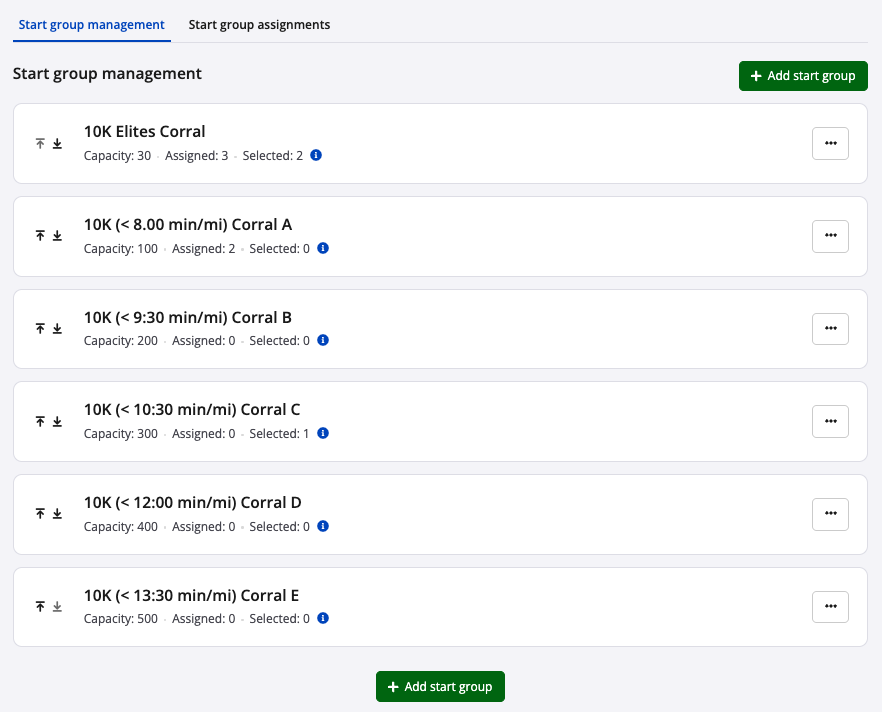Move 10K Elites Corral down one position

(57, 144)
